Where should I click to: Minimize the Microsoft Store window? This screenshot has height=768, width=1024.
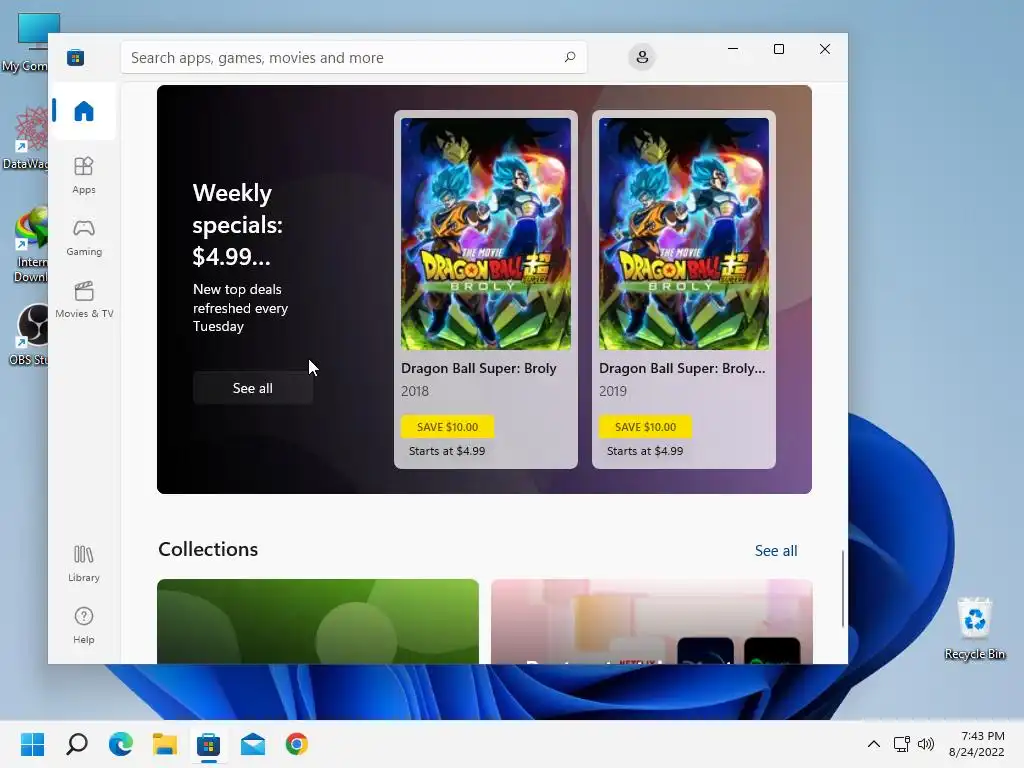tap(733, 49)
